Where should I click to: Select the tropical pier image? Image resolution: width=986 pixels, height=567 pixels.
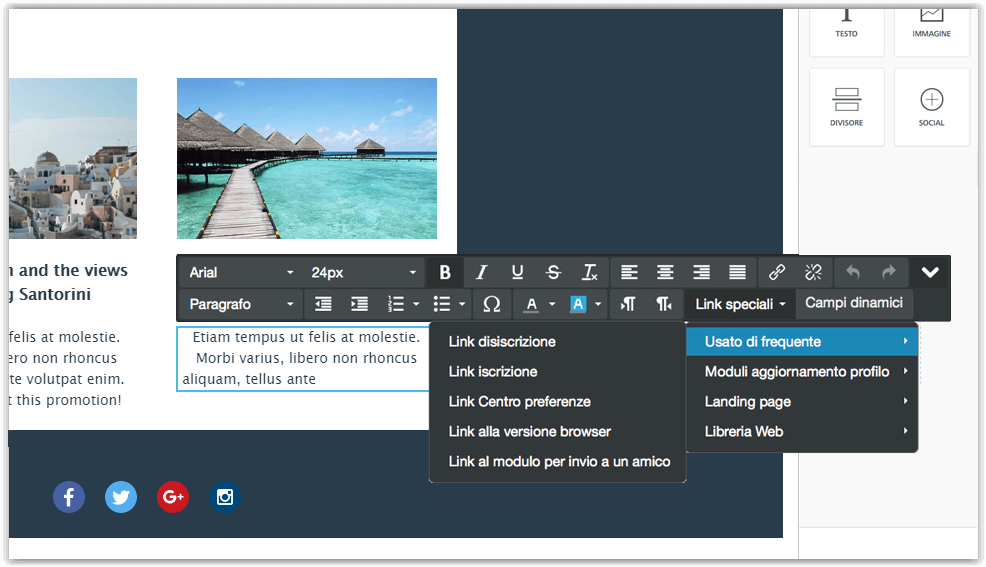[306, 158]
